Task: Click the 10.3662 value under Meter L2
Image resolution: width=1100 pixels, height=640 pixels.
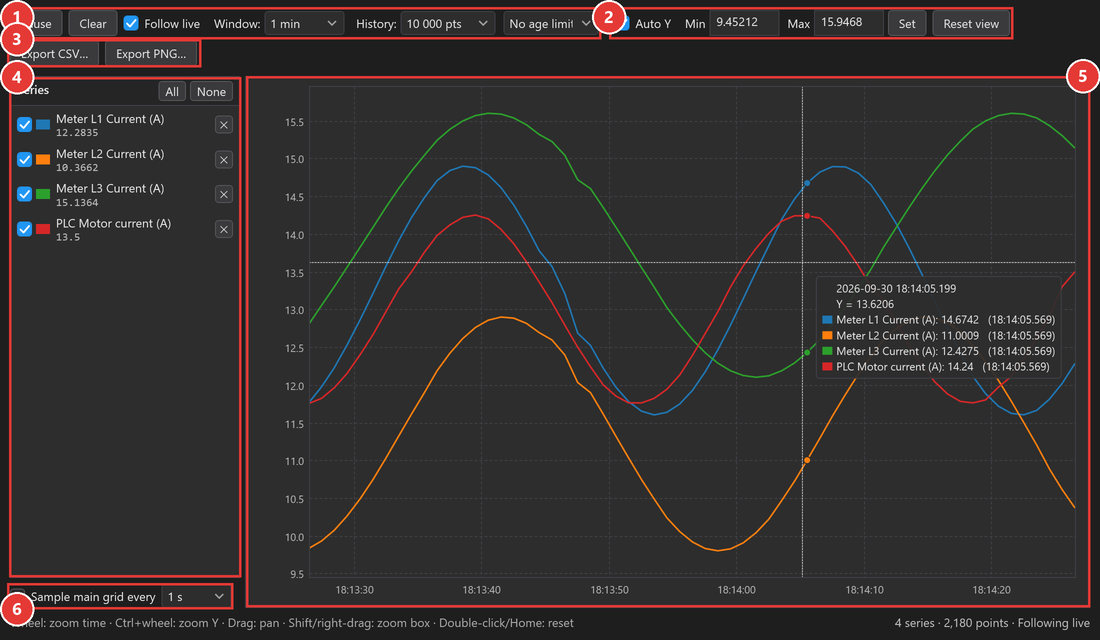Action: (77, 168)
